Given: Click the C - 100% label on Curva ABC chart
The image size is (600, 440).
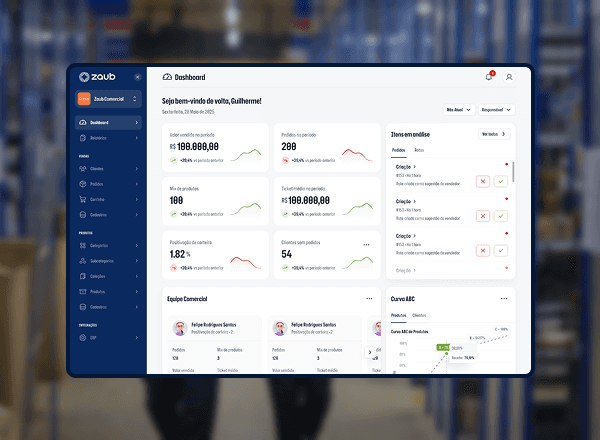Looking at the screenshot, I should coord(501,329).
